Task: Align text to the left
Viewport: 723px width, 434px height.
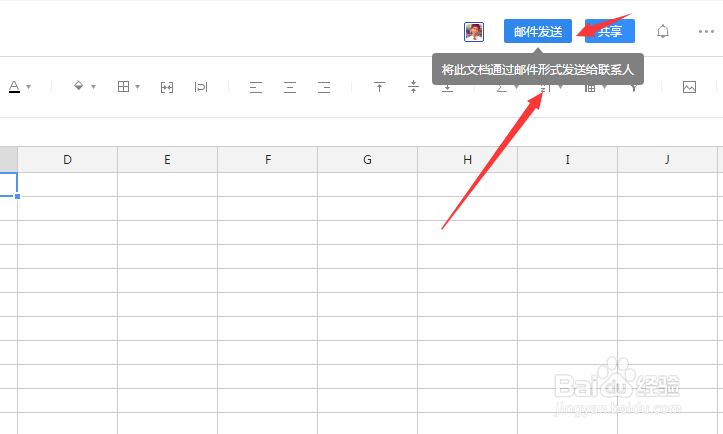Action: tap(256, 87)
